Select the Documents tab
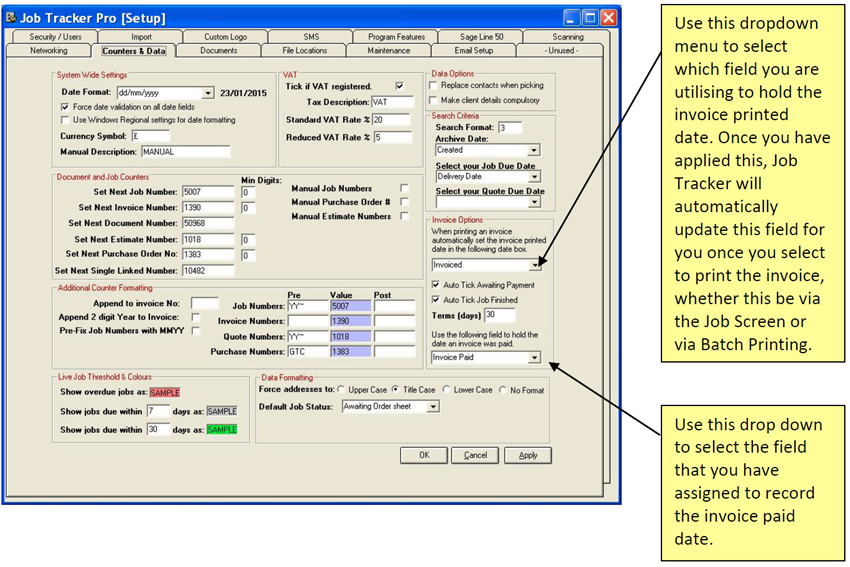This screenshot has height=567, width=850. tap(218, 50)
